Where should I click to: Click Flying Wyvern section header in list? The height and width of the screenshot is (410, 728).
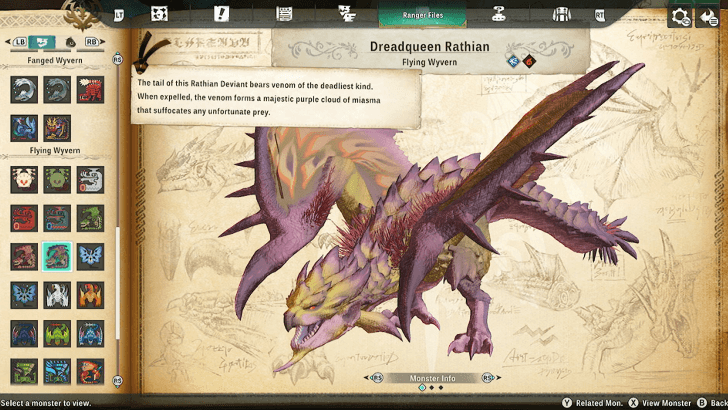click(x=55, y=150)
